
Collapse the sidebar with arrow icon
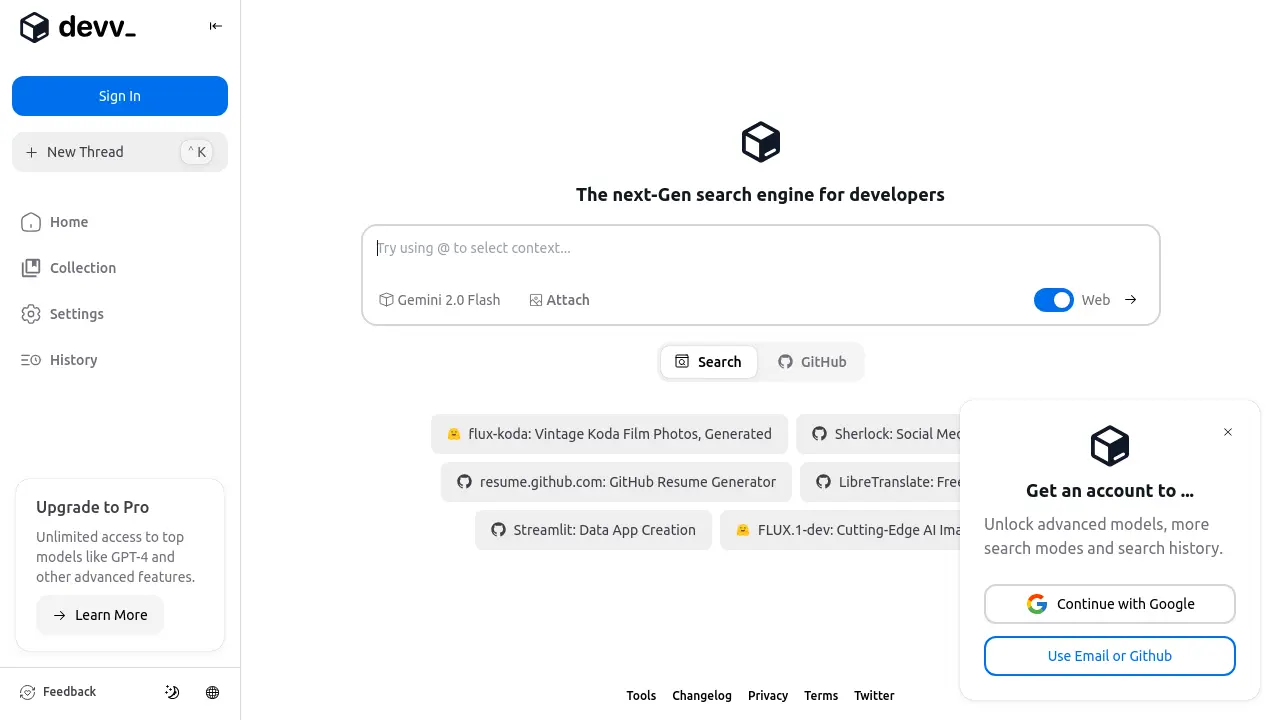pyautogui.click(x=215, y=26)
